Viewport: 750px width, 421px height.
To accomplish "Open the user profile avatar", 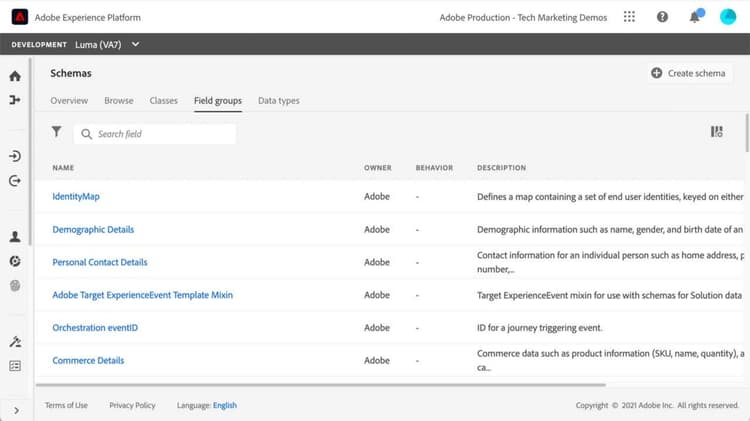I will point(728,17).
